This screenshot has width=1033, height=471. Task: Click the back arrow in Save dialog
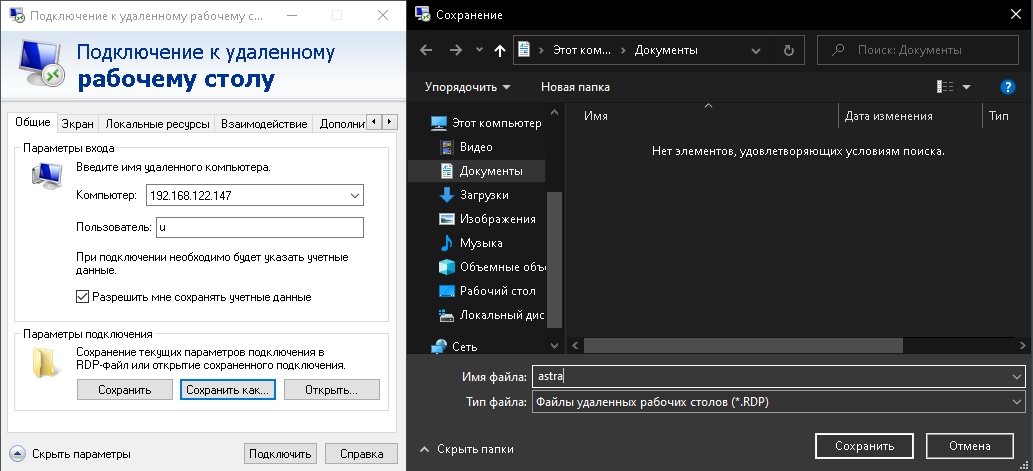point(426,50)
